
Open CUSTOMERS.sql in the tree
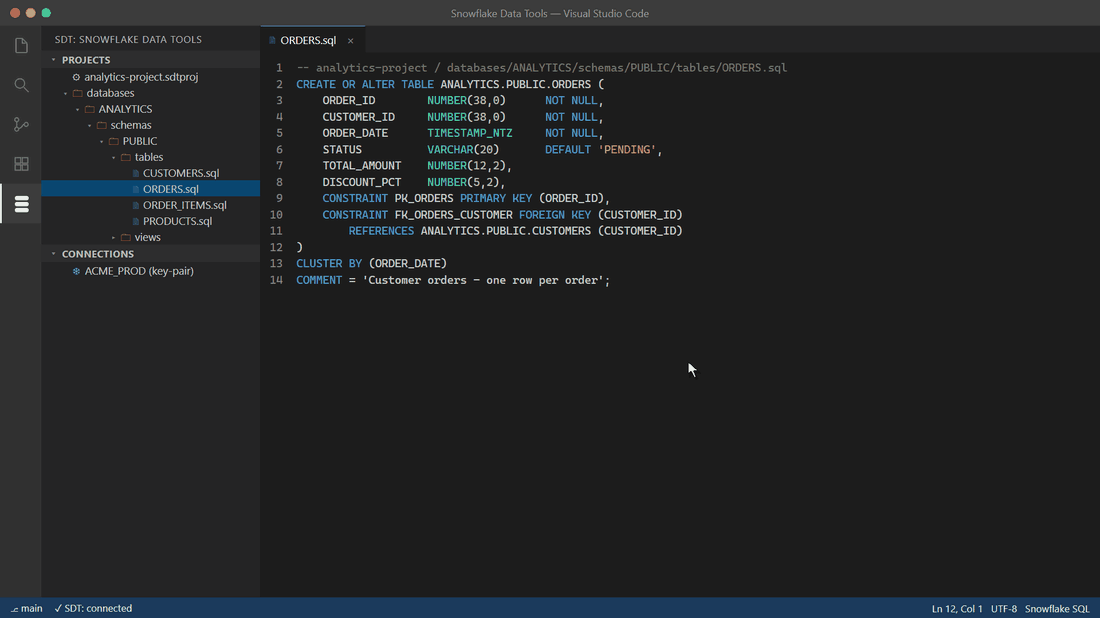[x=181, y=173]
